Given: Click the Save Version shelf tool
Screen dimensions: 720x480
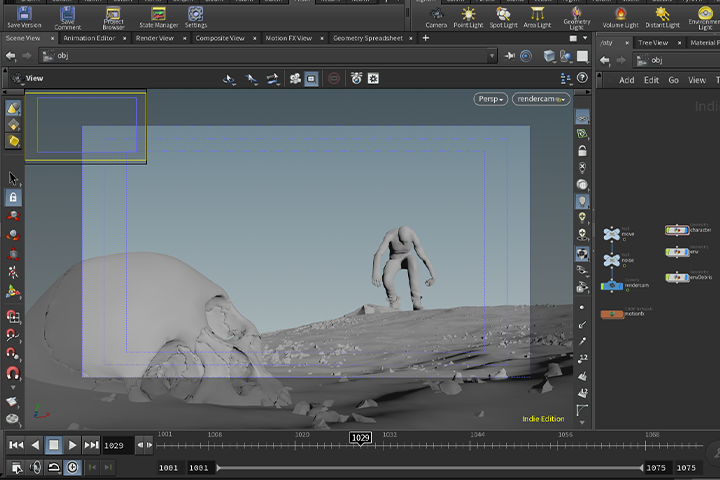Looking at the screenshot, I should tap(24, 18).
